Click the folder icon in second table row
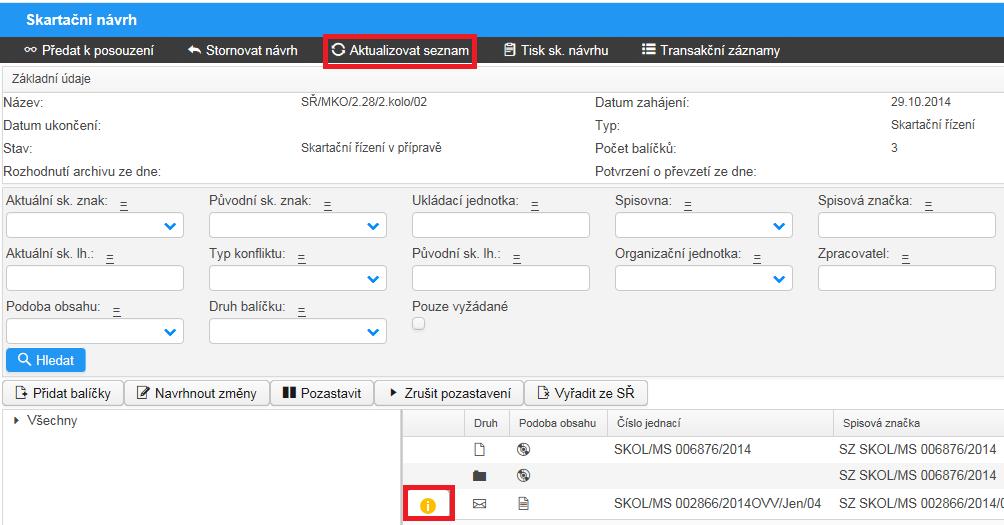 coord(479,476)
